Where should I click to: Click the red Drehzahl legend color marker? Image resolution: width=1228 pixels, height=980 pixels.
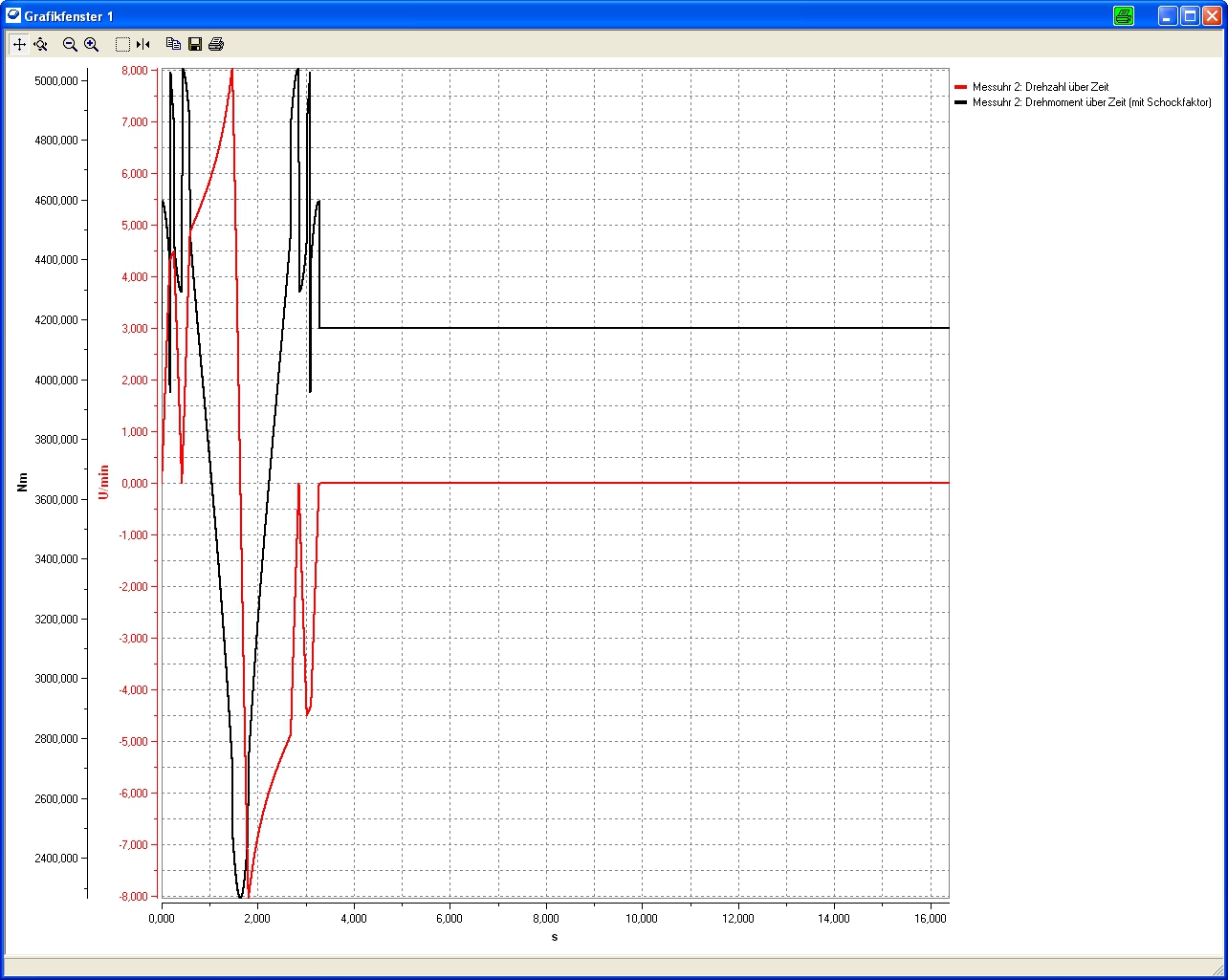[961, 87]
